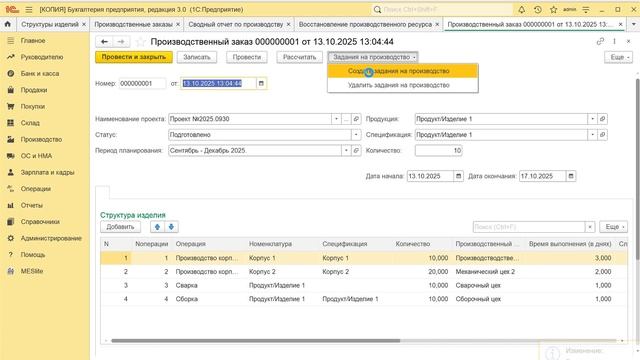Open the tabs list dropdown arrow
The image size is (640, 360).
633,24
